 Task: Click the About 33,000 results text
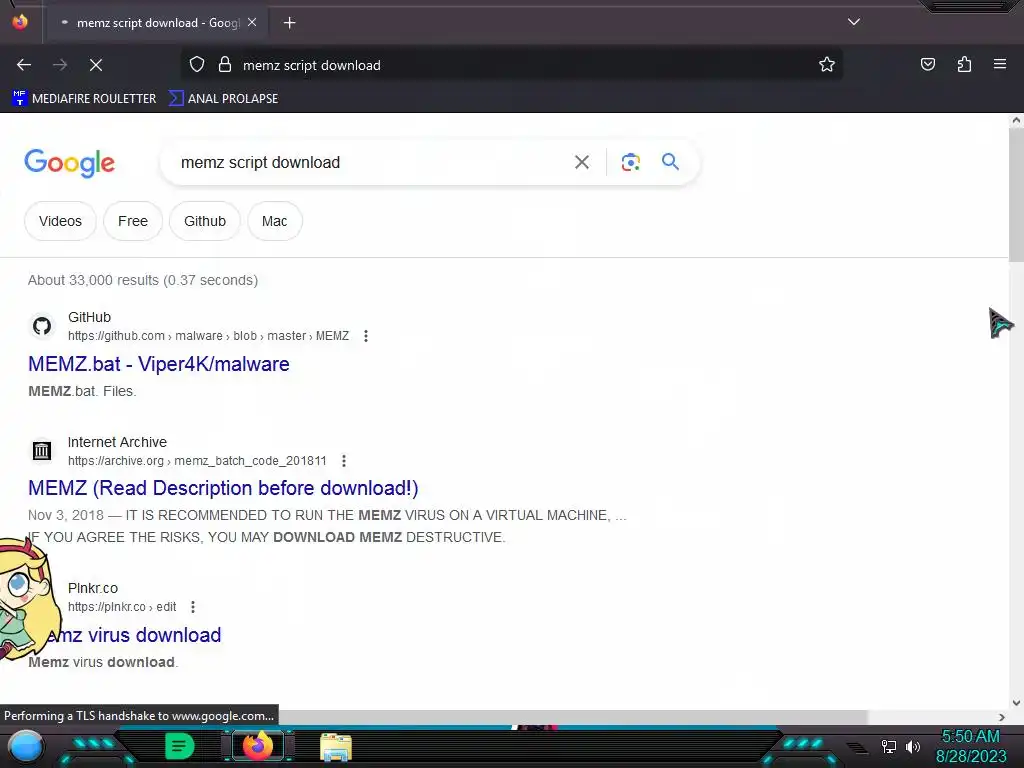pos(143,280)
